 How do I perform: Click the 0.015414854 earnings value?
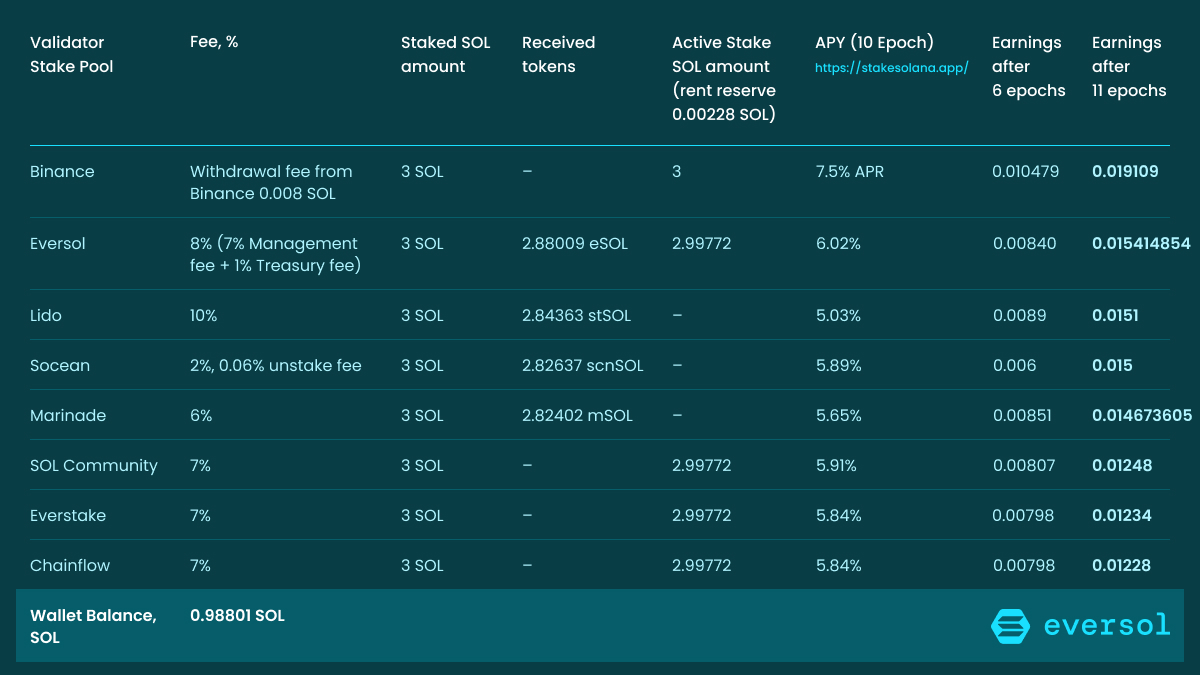coord(1142,244)
